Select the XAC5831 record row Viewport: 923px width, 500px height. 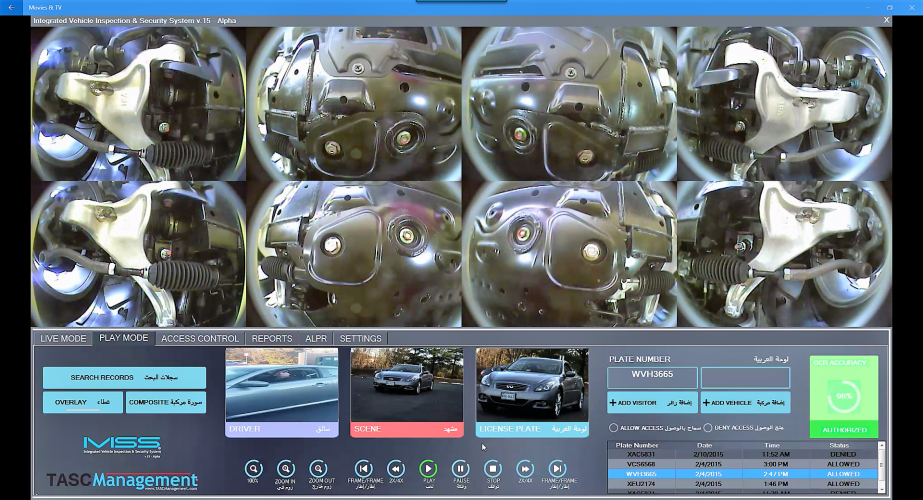[x=742, y=454]
